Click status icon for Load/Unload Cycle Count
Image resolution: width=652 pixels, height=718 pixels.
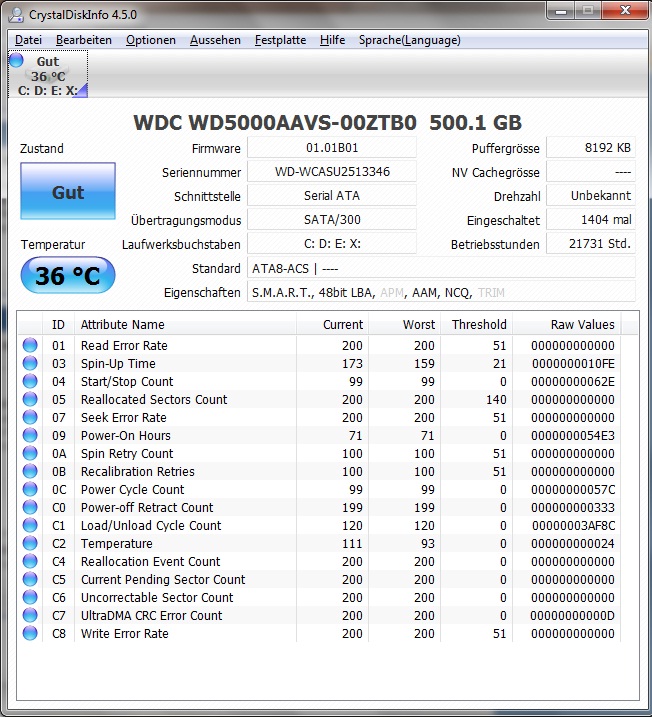click(30, 525)
